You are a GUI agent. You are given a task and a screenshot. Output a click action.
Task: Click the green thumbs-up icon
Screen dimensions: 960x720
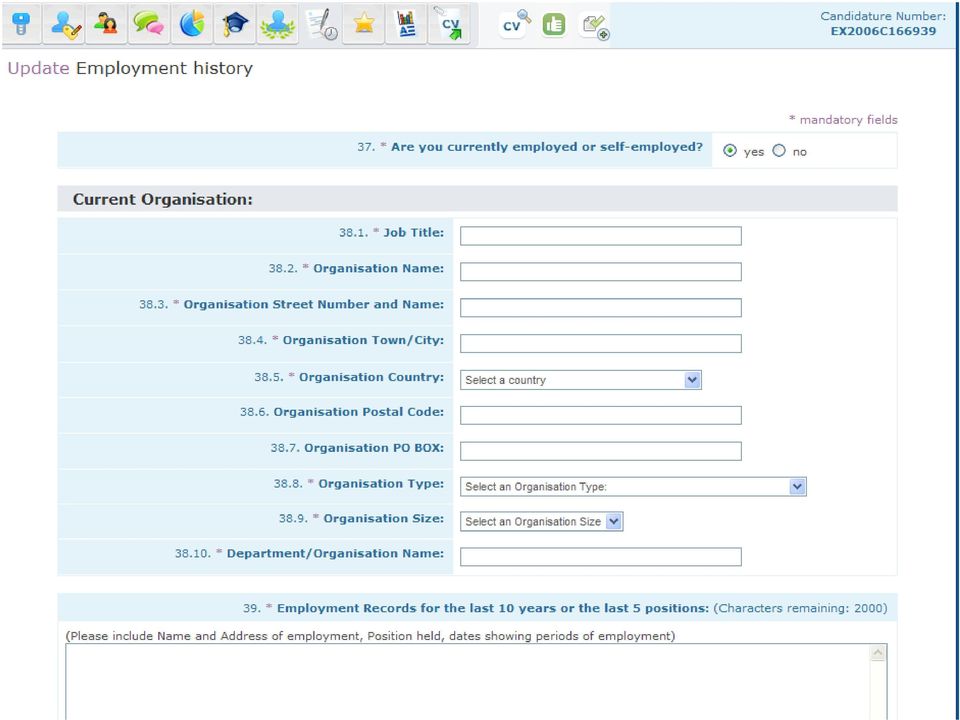pos(554,24)
